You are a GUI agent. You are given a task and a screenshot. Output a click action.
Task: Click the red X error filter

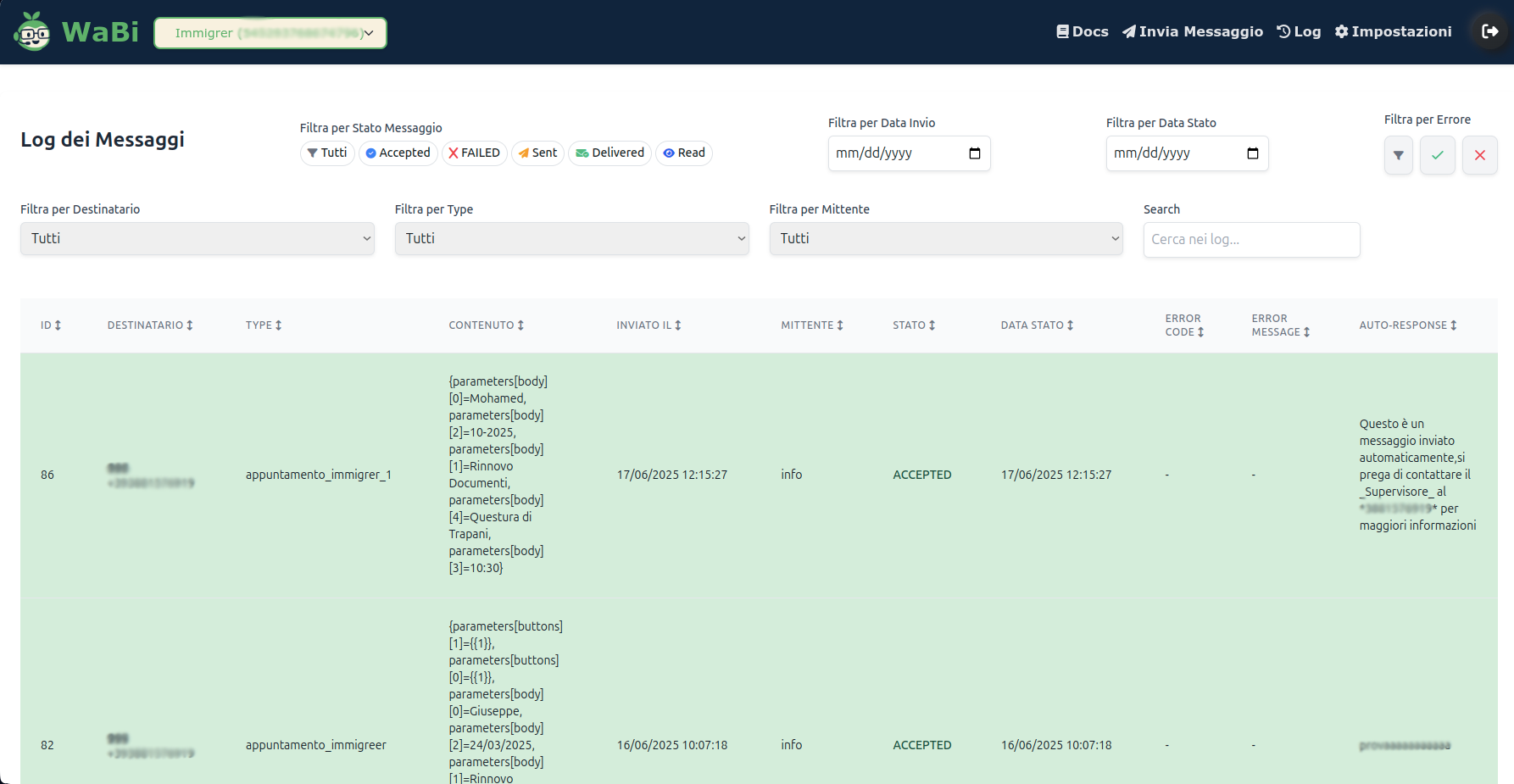click(1479, 155)
